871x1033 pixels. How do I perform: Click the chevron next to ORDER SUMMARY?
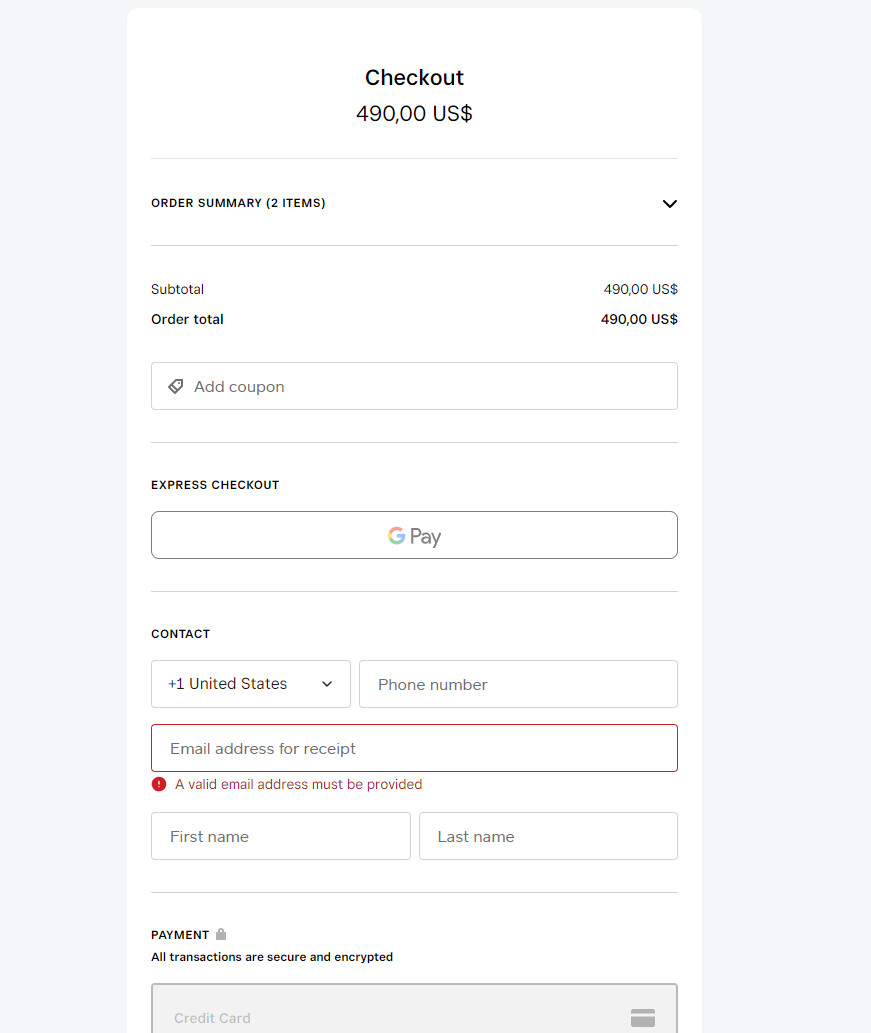pyautogui.click(x=669, y=203)
